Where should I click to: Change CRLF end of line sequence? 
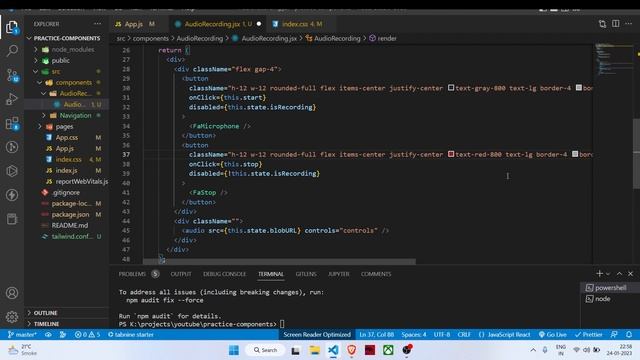(x=464, y=334)
